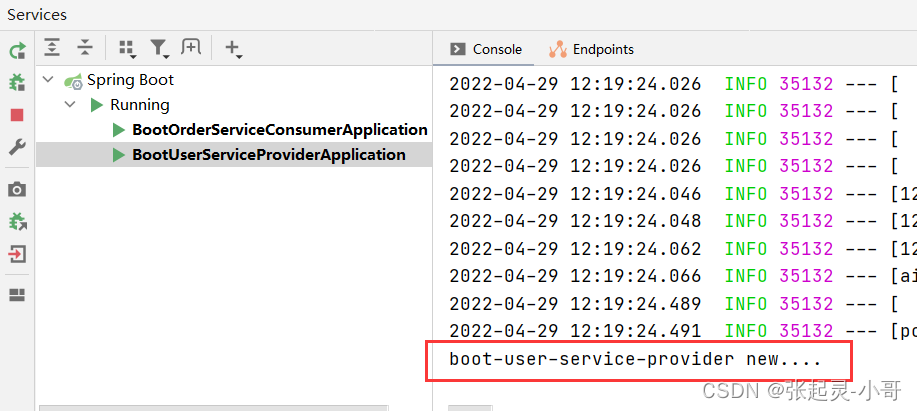The height and width of the screenshot is (411, 917).
Task: Switch to the Console tab
Action: coord(486,49)
